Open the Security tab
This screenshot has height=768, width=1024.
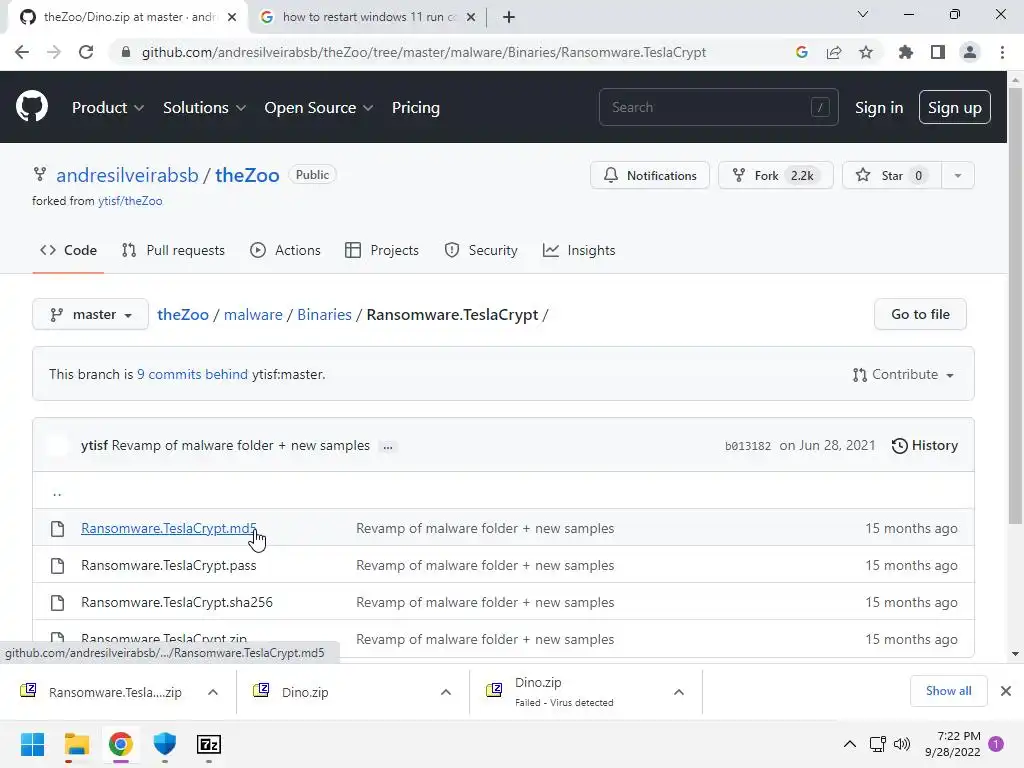(481, 250)
